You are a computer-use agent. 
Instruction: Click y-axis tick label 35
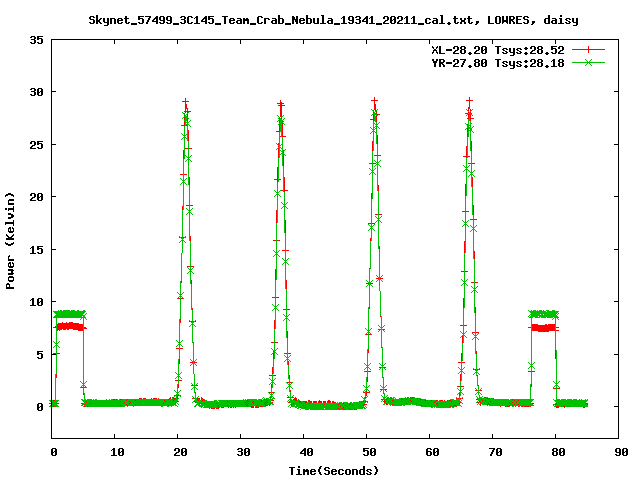click(36, 40)
